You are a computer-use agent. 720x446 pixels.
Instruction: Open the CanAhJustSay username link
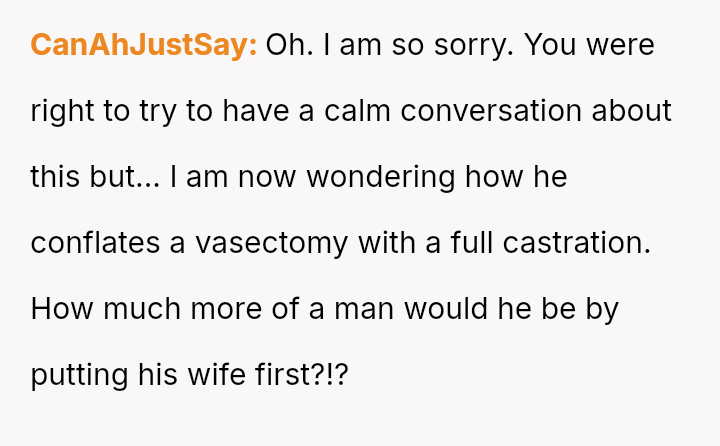tap(144, 45)
